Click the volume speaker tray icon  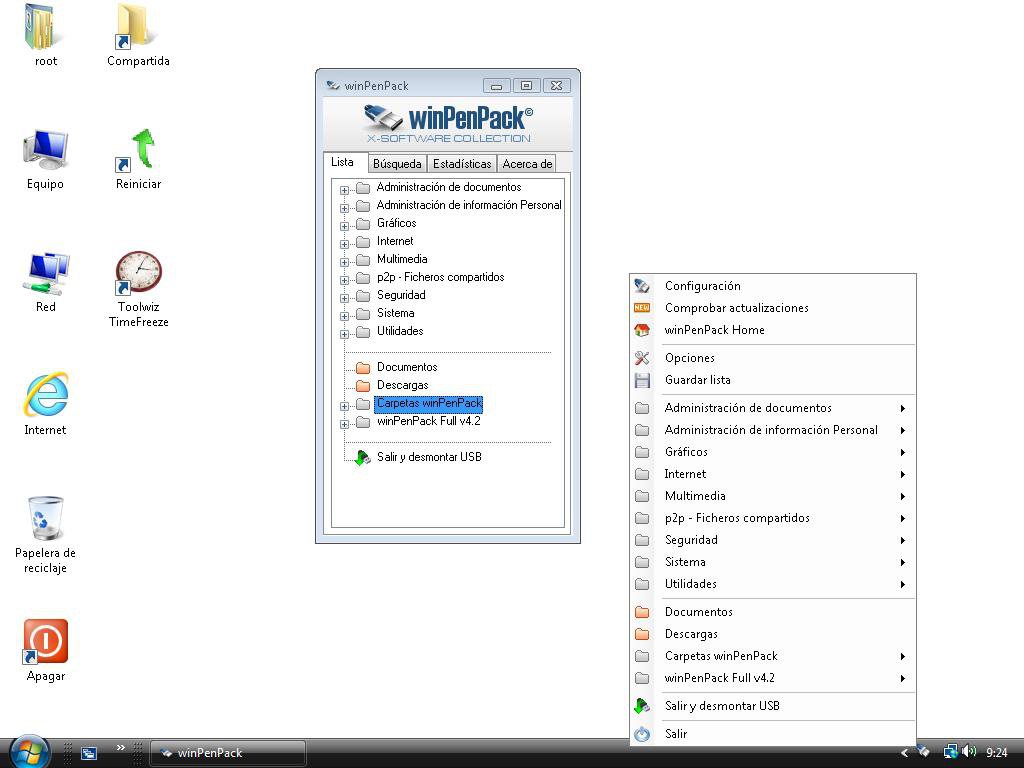click(x=968, y=752)
